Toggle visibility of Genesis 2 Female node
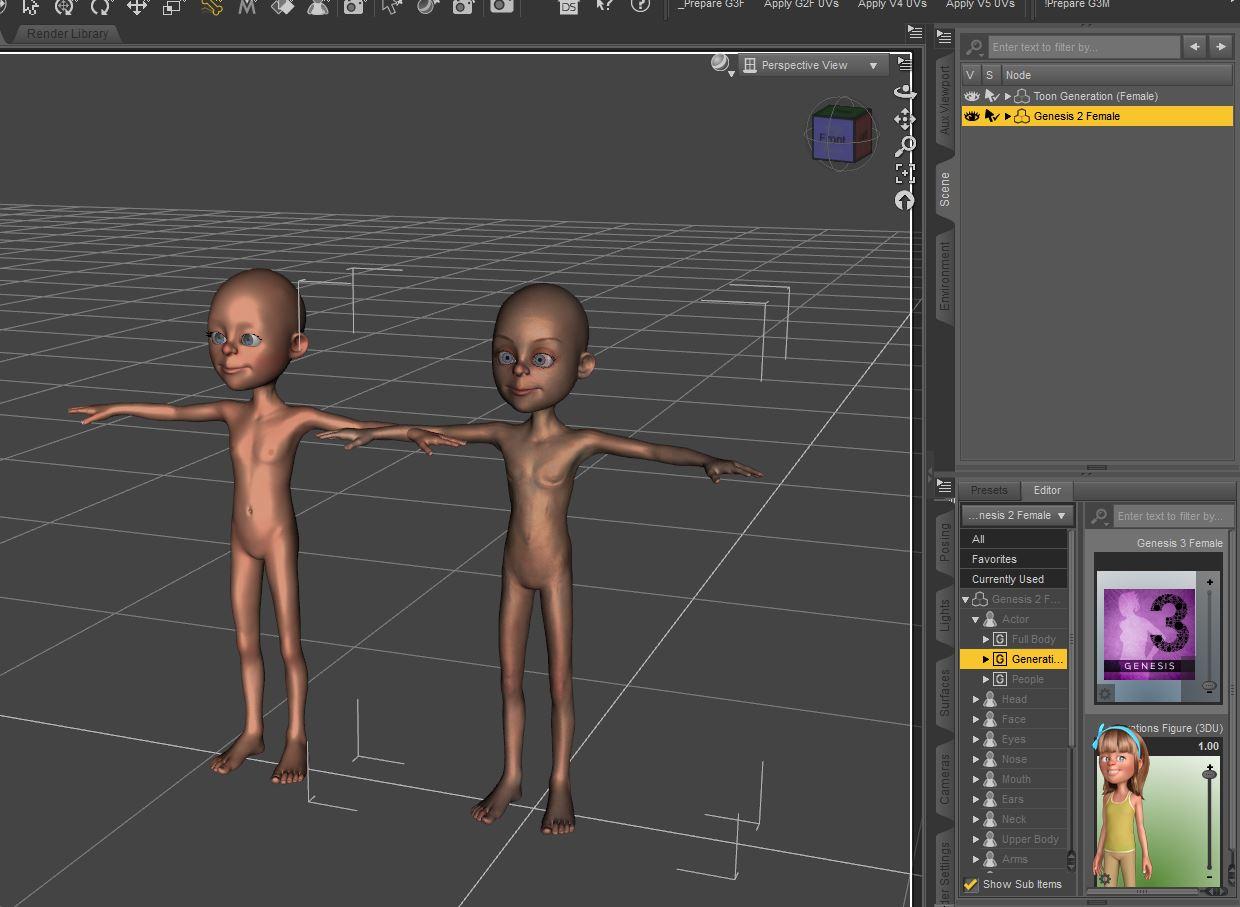 pos(970,116)
